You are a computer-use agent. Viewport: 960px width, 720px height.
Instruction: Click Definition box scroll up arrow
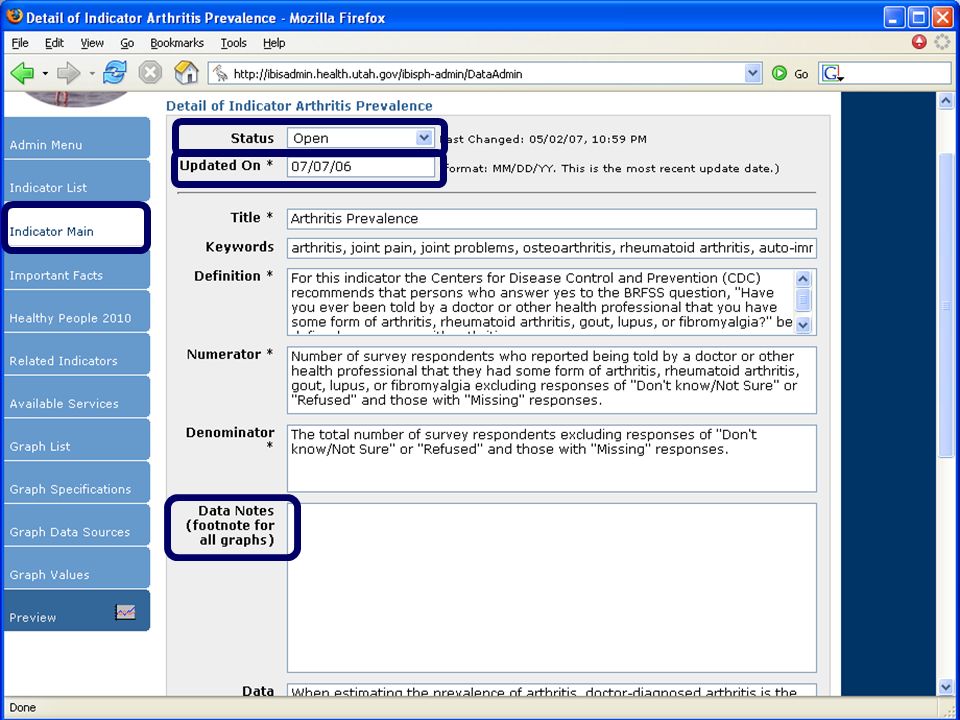coord(803,279)
